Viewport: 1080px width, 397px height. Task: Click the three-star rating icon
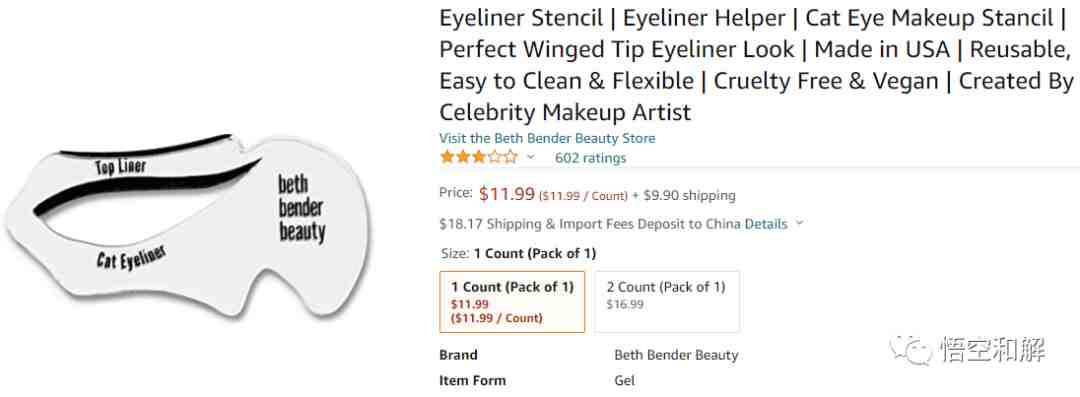click(x=479, y=157)
